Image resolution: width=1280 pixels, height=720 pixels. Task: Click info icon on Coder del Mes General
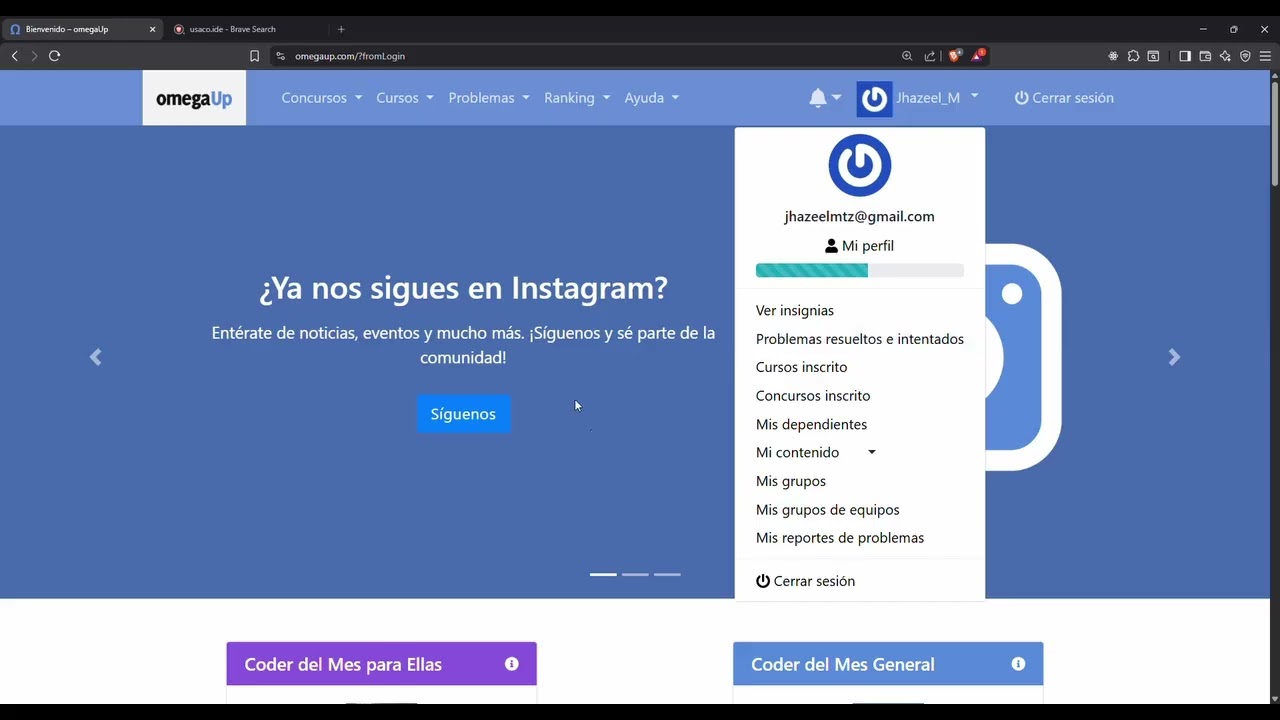click(x=1018, y=664)
